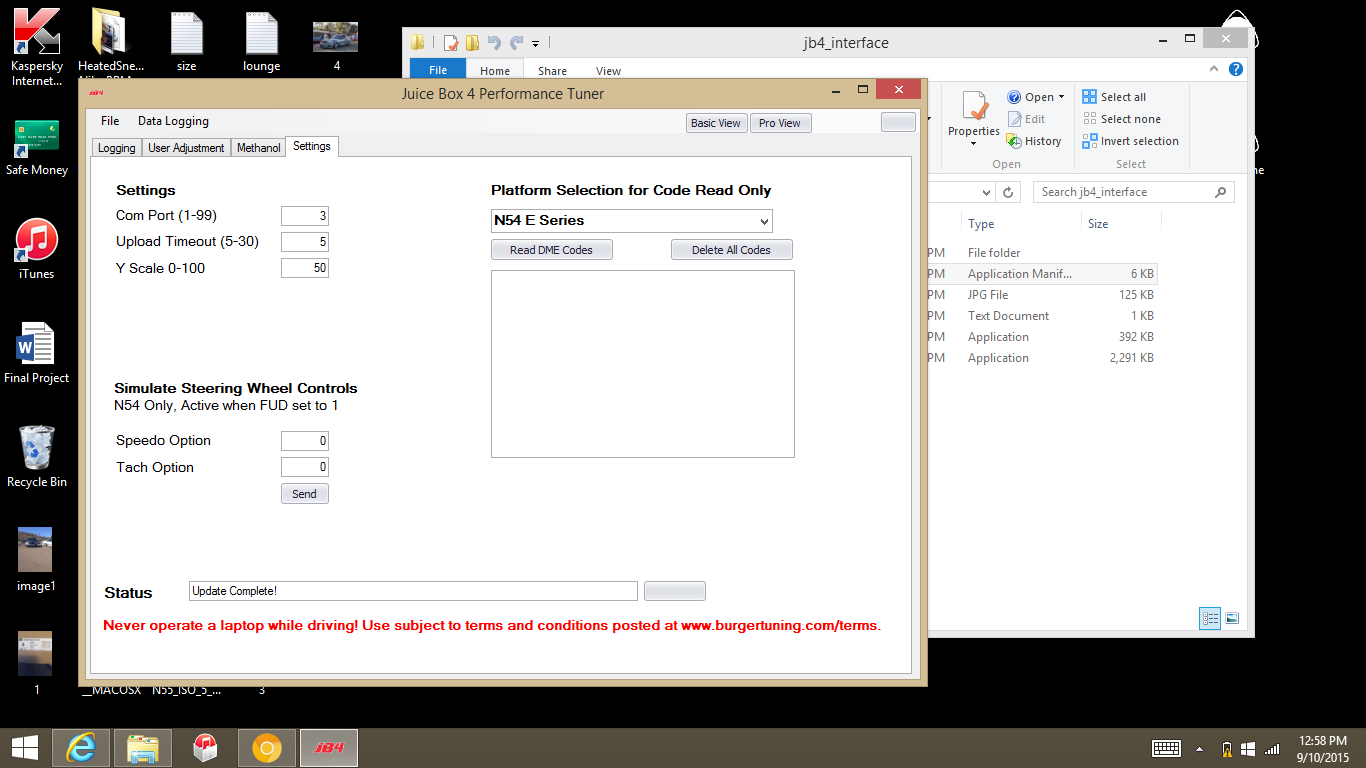Open the taskbar clock showing 12:58 PM
This screenshot has width=1366, height=768.
[x=1324, y=748]
